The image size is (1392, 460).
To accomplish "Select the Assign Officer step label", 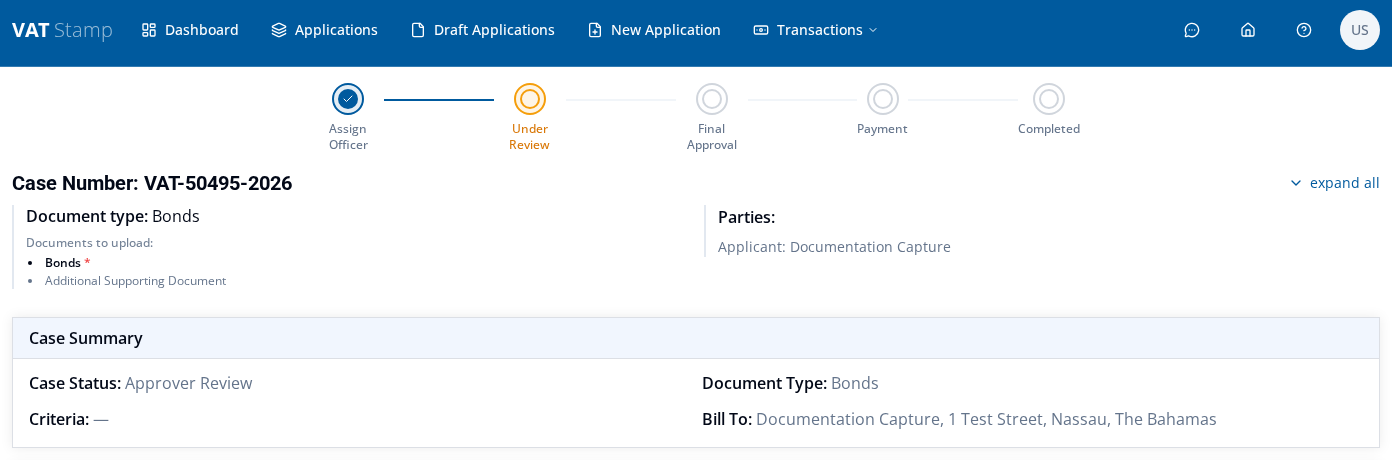I will 348,137.
